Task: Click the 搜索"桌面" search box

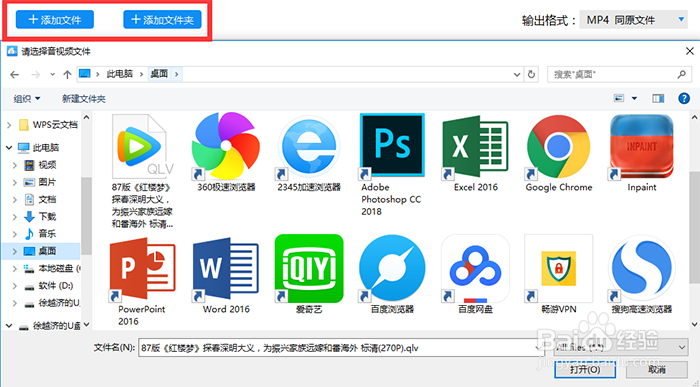Action: coord(620,75)
